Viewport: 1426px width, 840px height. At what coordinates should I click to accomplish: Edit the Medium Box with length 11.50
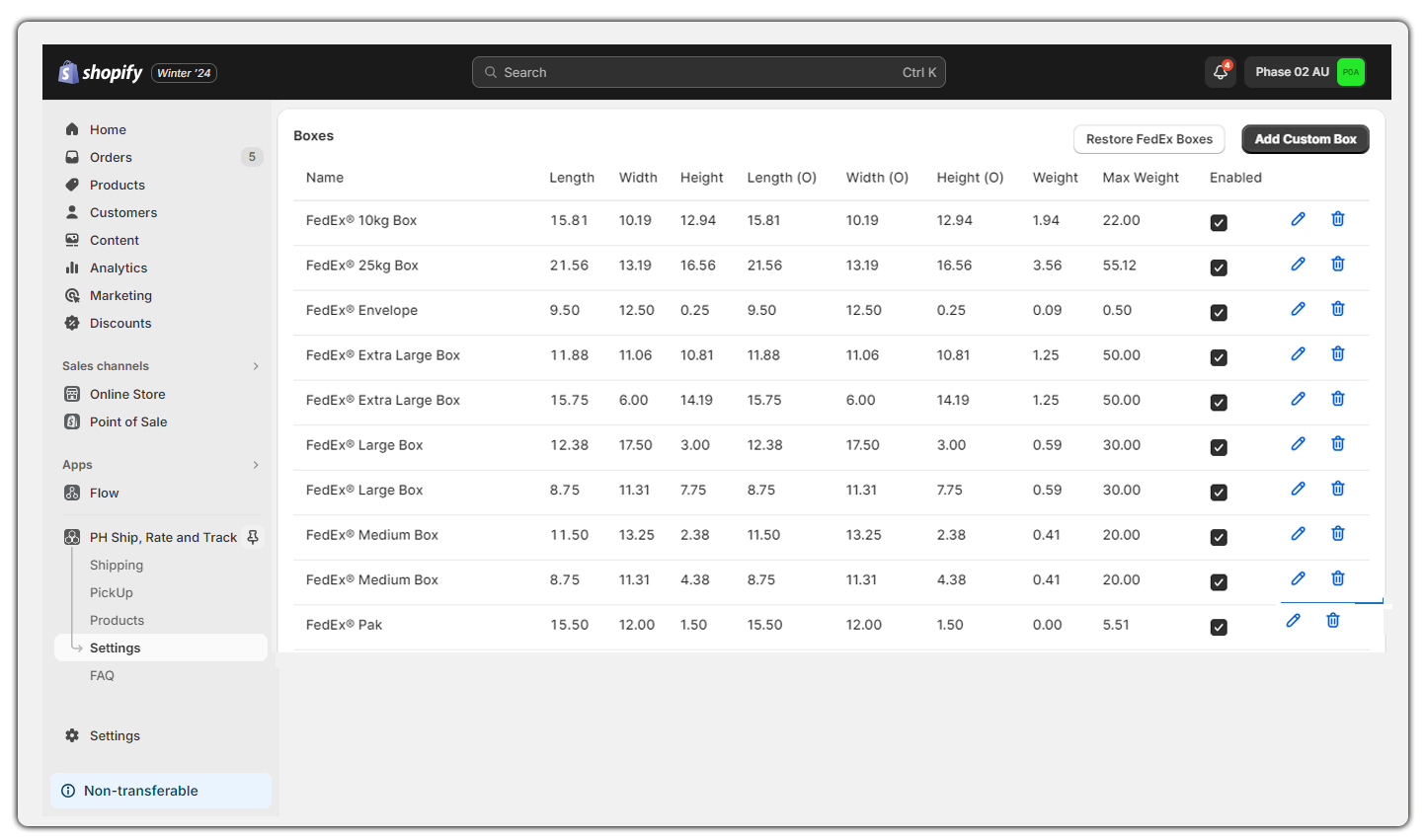pyautogui.click(x=1298, y=533)
